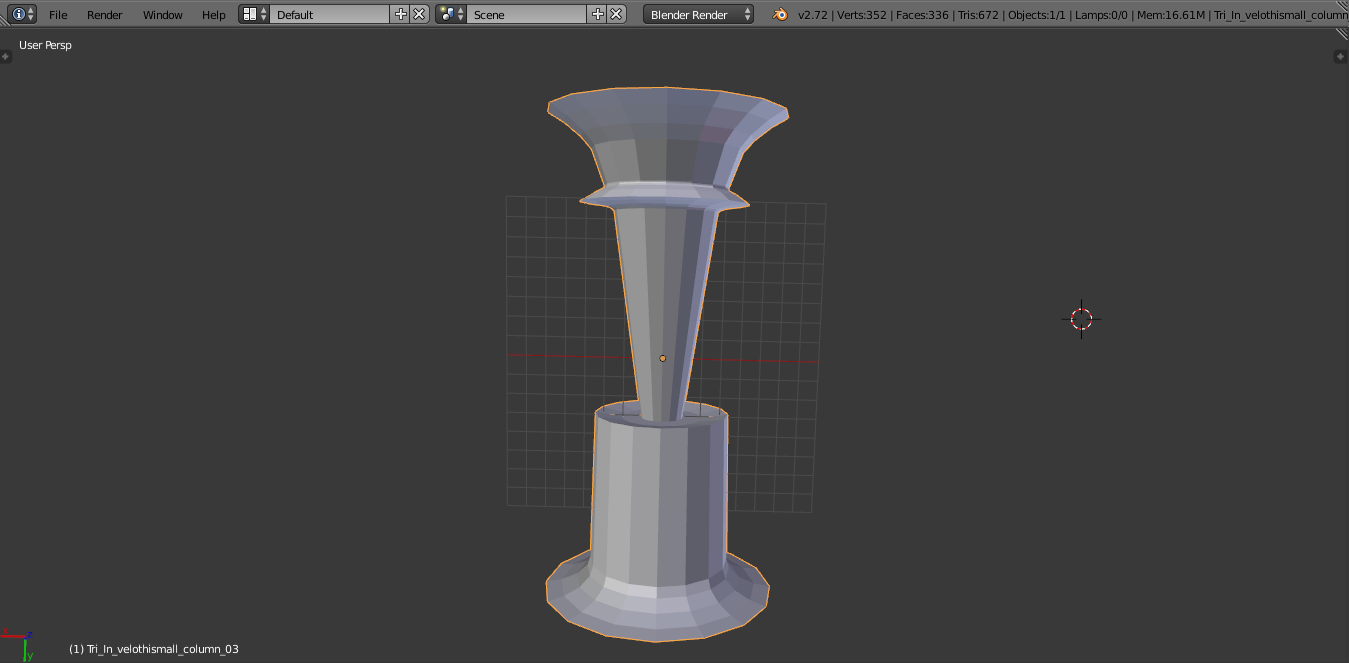Click the Faces:336 statistic
Image resolution: width=1349 pixels, height=663 pixels.
pyautogui.click(x=919, y=15)
